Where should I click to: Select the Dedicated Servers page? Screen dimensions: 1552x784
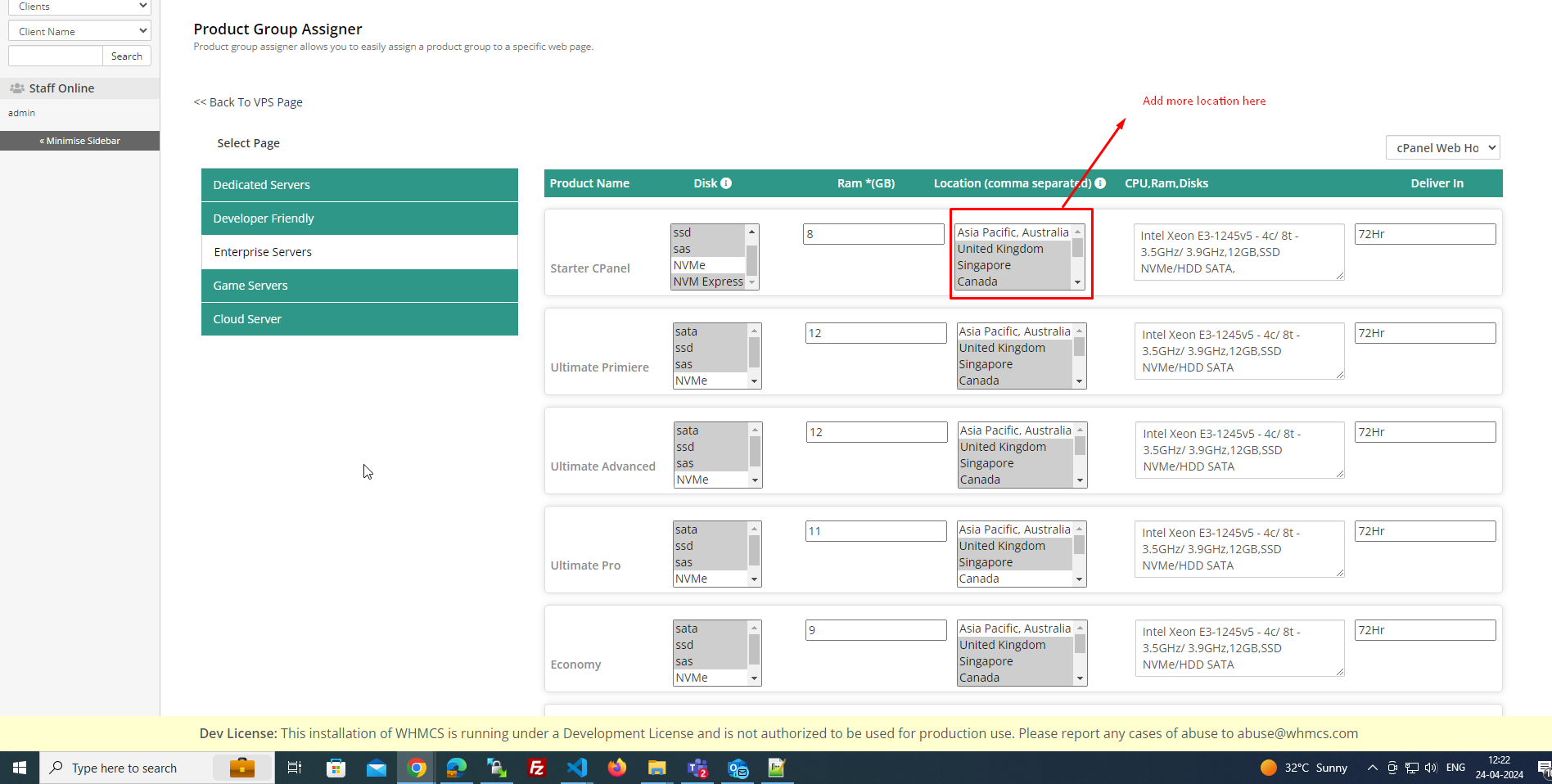[359, 185]
